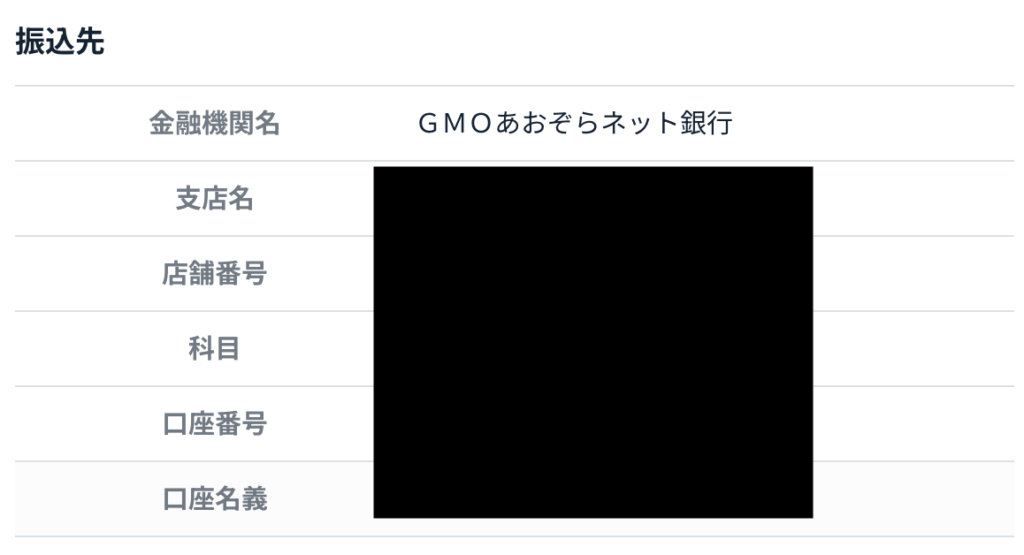Select the 口座番号 row label

click(214, 424)
